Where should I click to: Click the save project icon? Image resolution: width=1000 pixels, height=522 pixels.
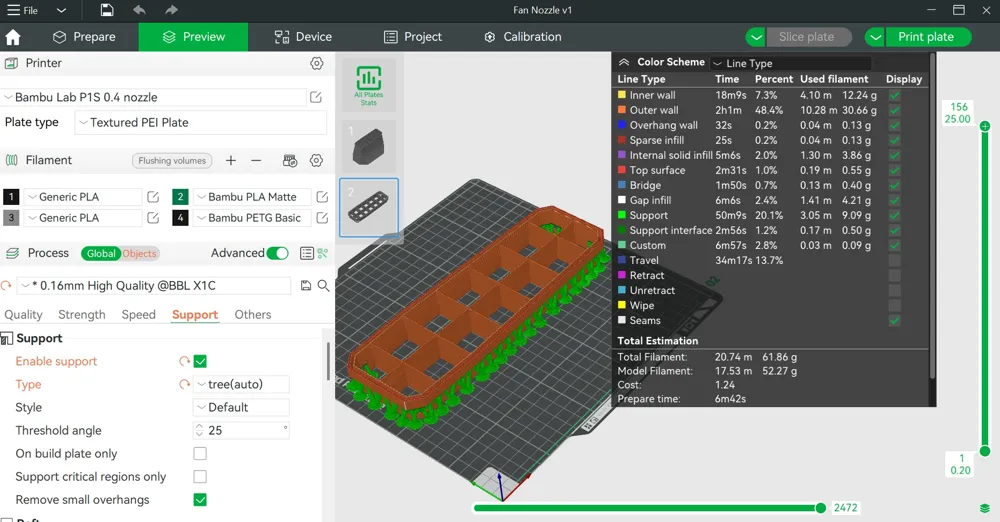[x=107, y=10]
